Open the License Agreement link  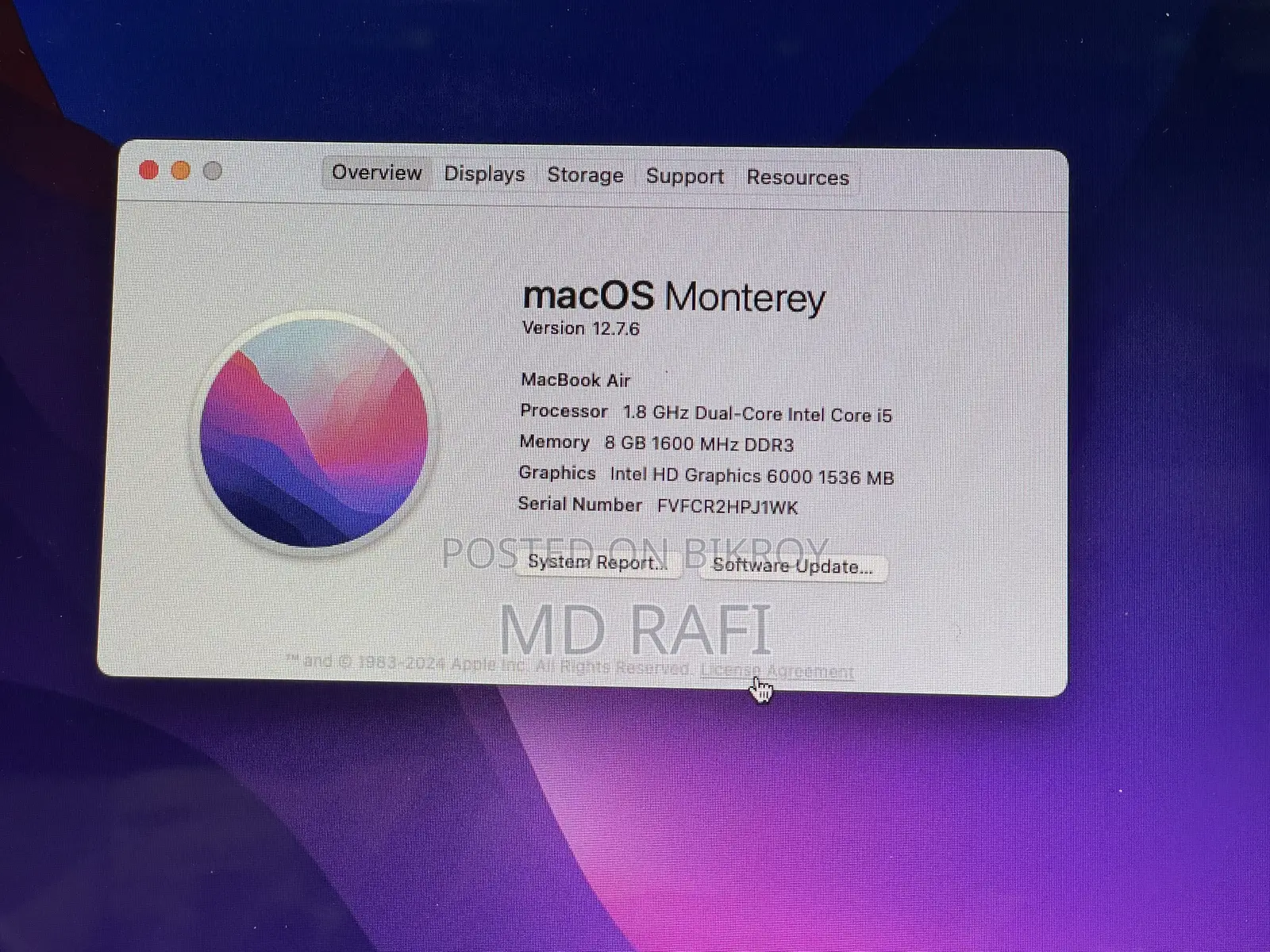click(x=777, y=671)
